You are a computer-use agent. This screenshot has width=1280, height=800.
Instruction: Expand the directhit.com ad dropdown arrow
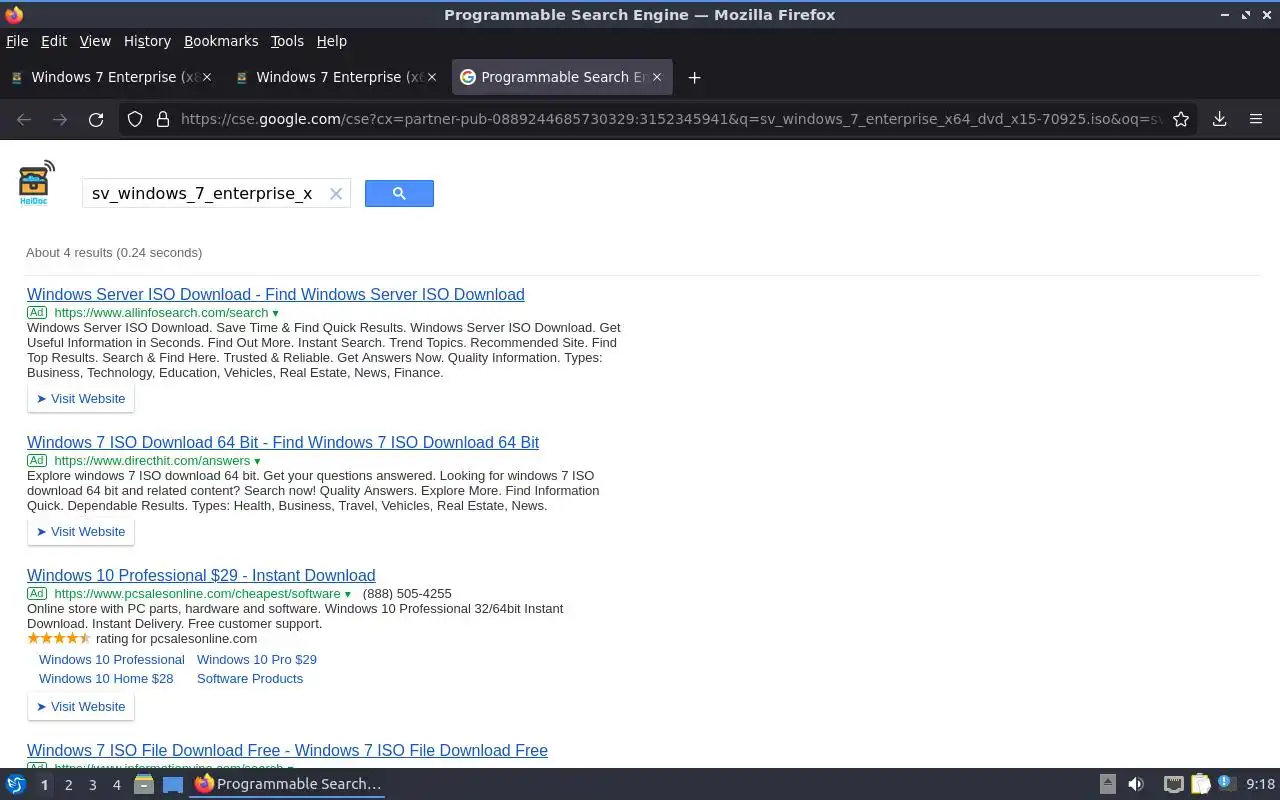[257, 461]
